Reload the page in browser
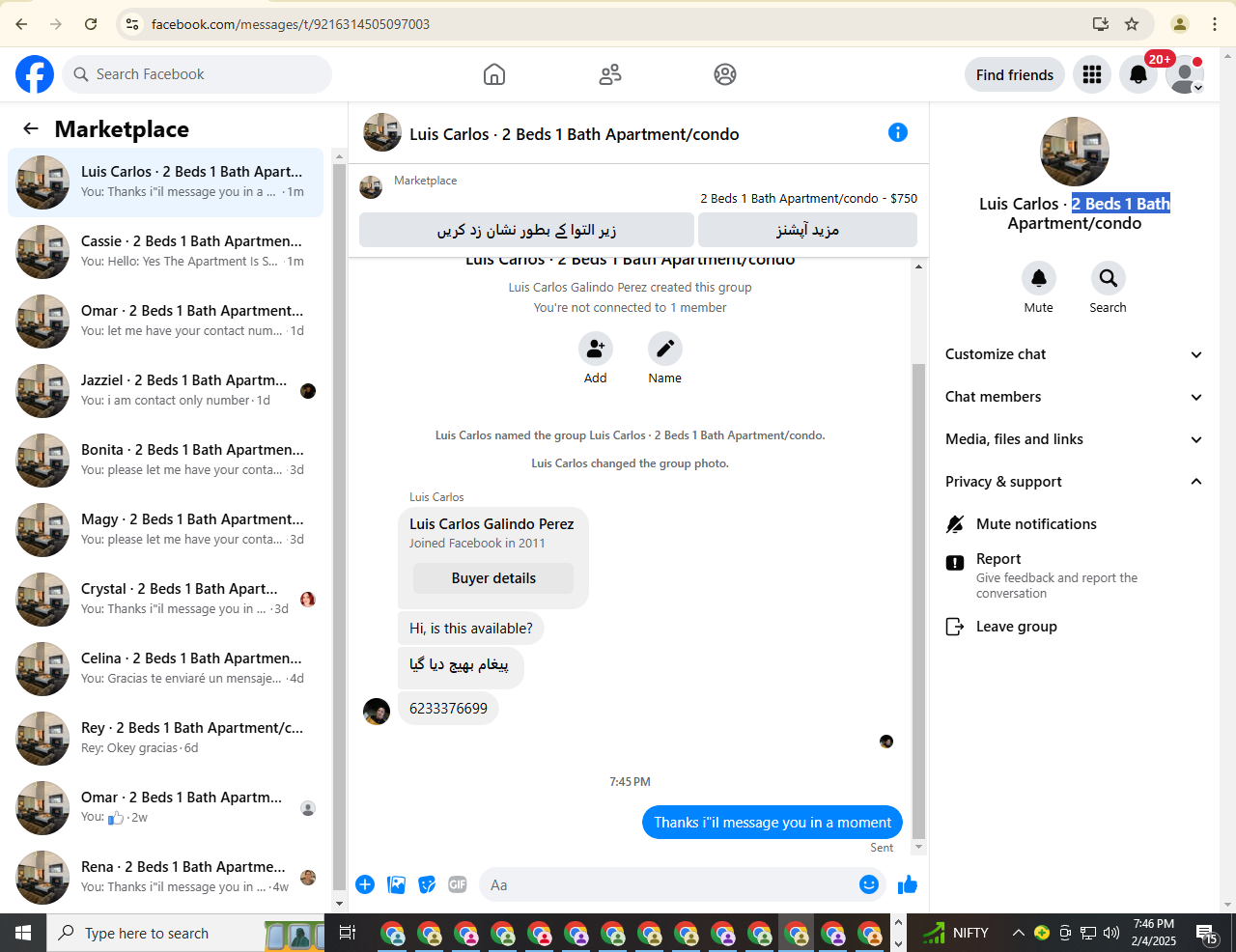The image size is (1236, 952). click(91, 24)
